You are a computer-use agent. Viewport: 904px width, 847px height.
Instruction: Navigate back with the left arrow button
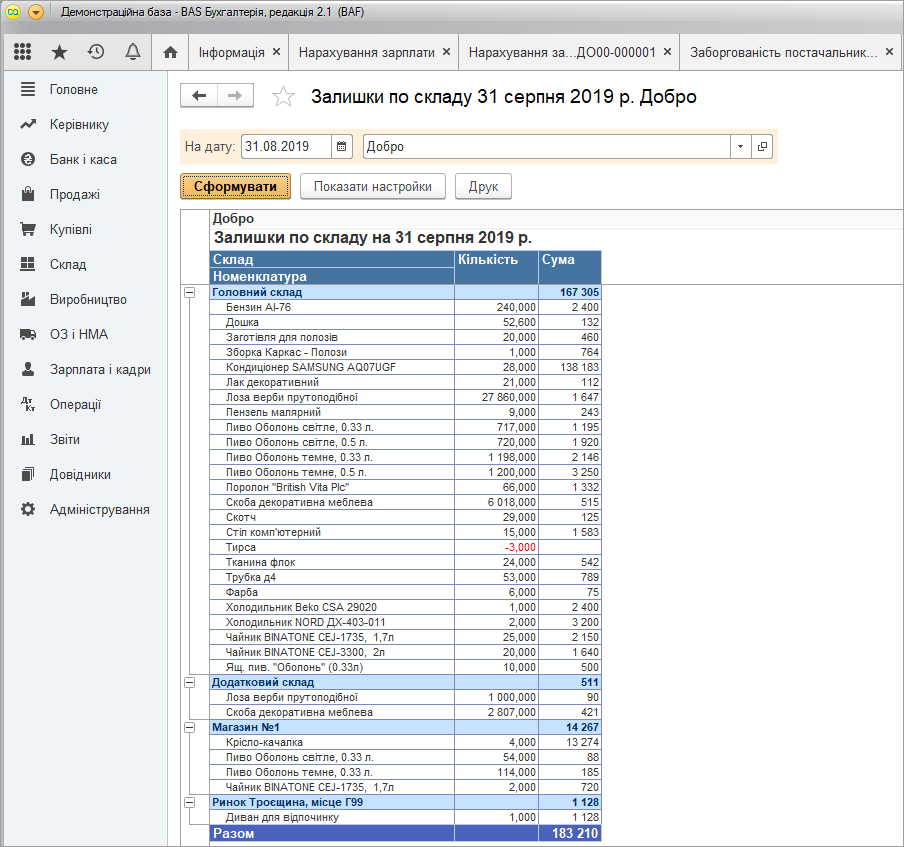[x=199, y=95]
